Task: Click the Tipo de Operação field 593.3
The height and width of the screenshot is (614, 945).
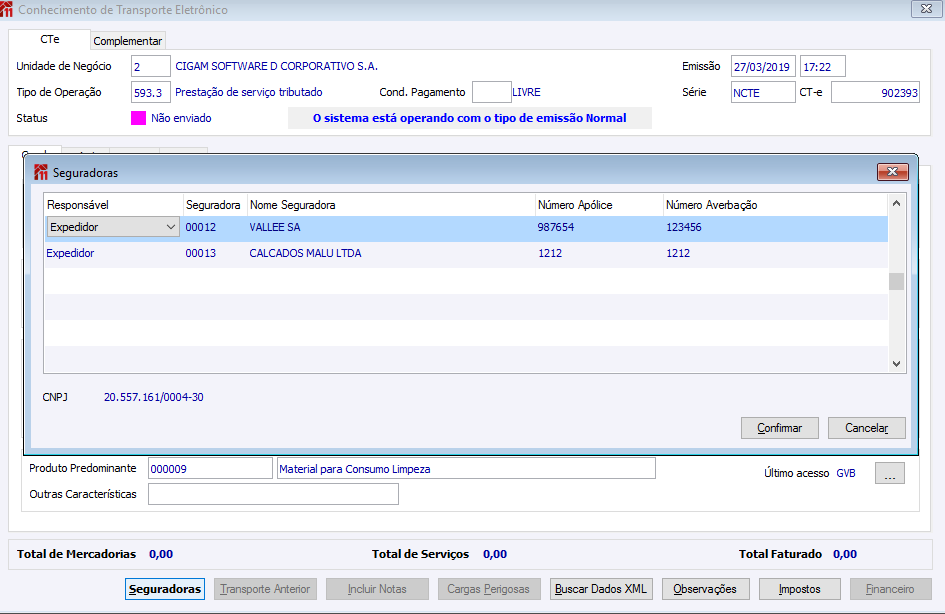Action: click(151, 92)
